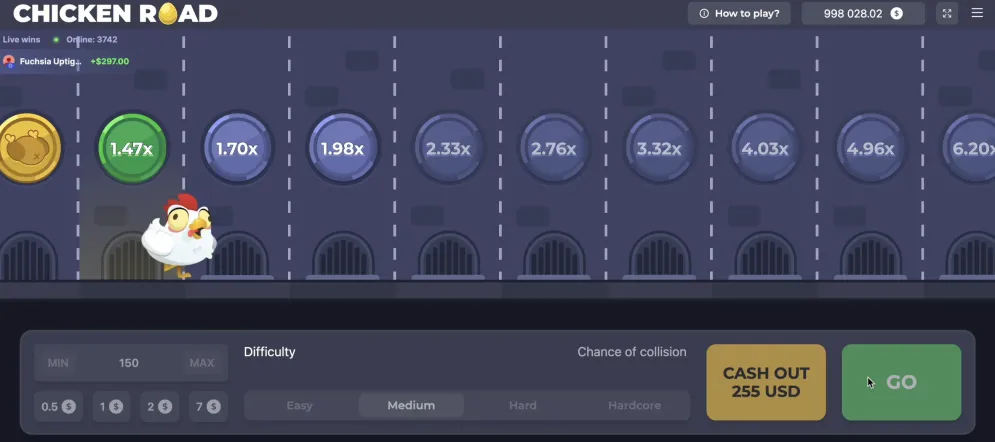The width and height of the screenshot is (995, 442).
Task: Choose the 2 dollar quick bet
Action: [159, 406]
